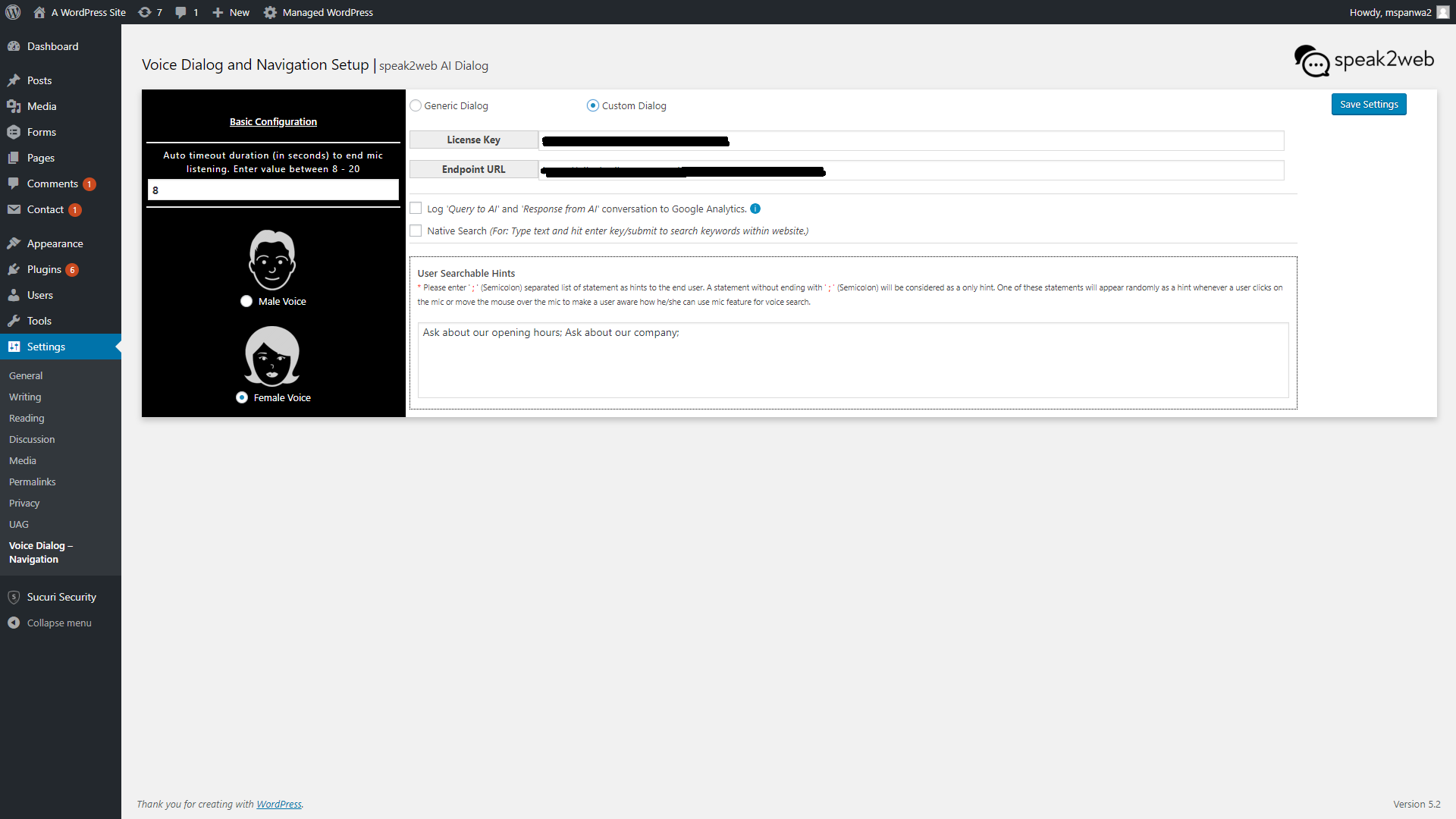Enable the Native Search checkbox
The image size is (1456, 819).
coord(416,231)
